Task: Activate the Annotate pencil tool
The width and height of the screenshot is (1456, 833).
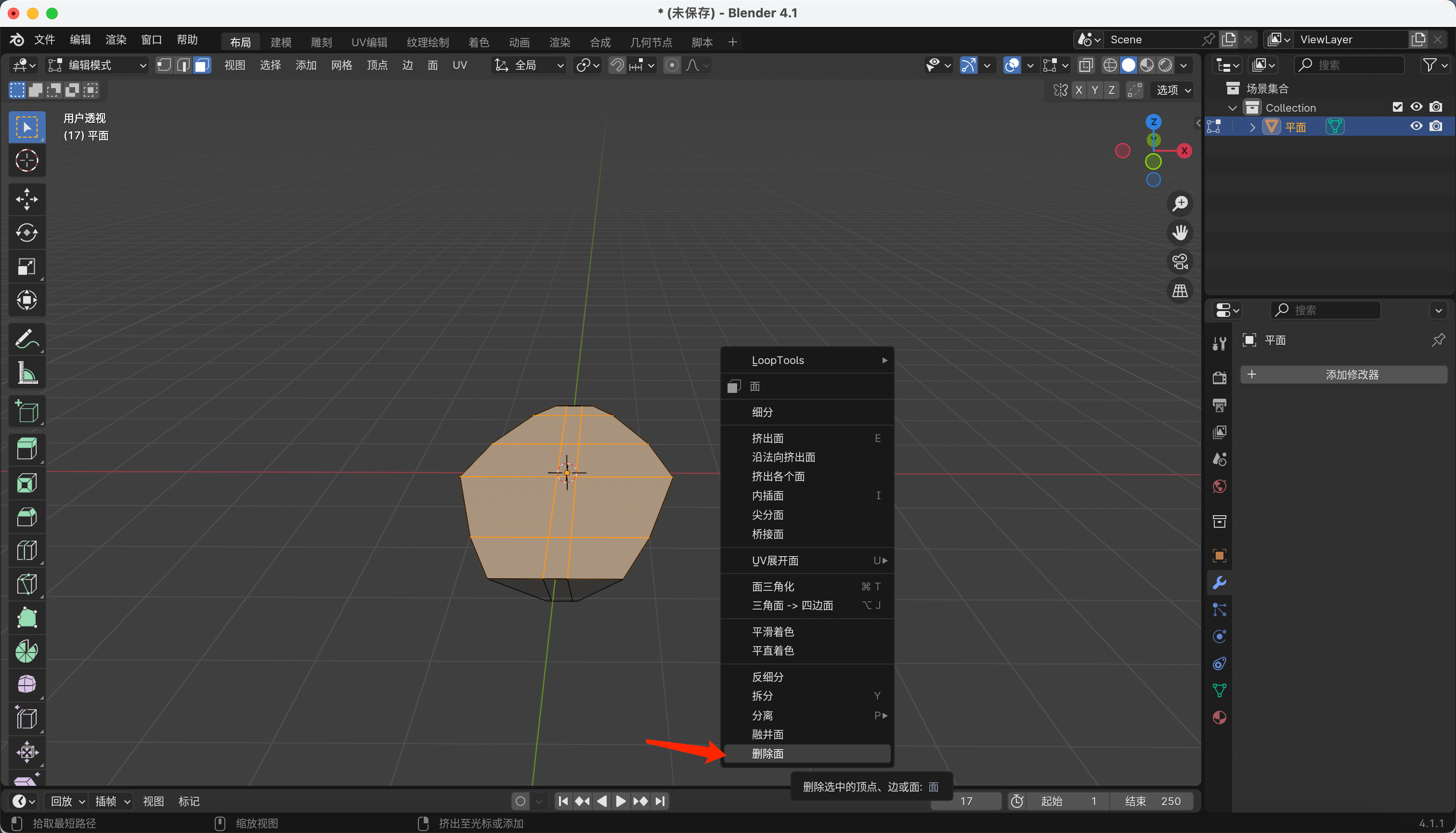Action: pos(26,338)
